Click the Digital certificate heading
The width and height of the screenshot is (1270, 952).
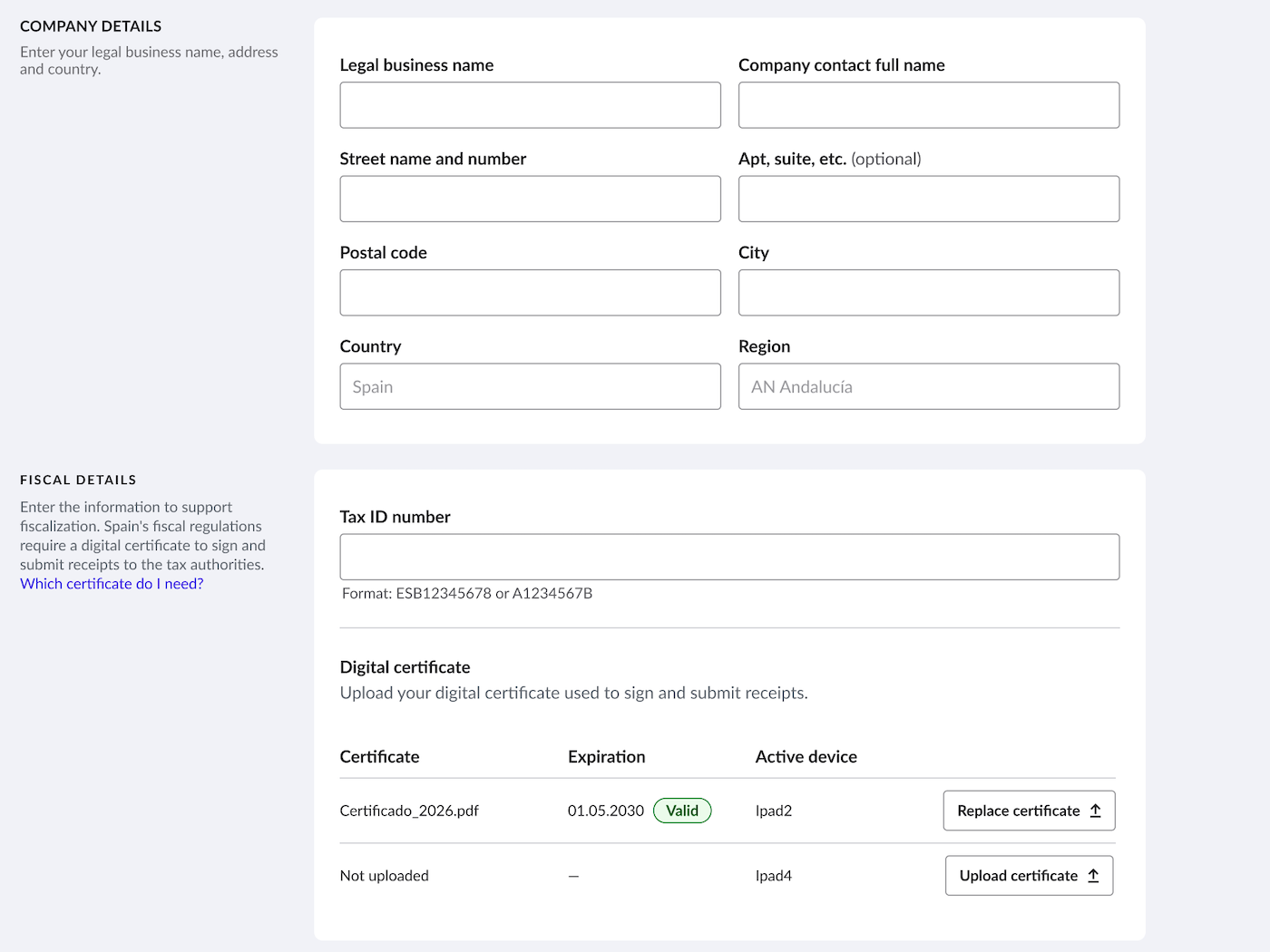click(405, 667)
